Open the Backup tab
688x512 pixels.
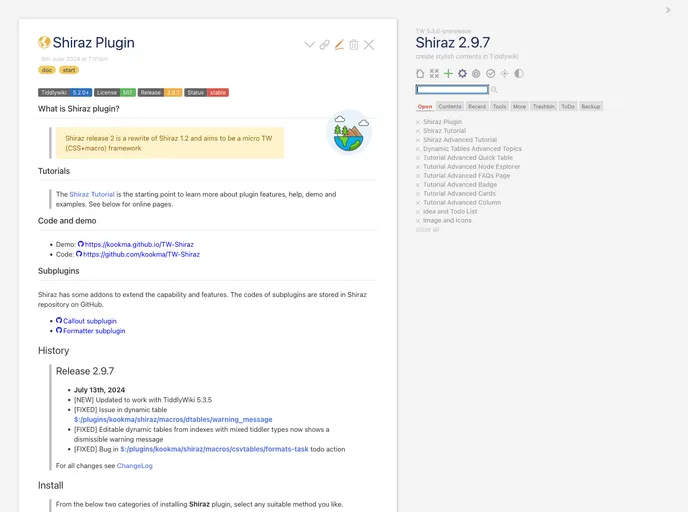click(x=591, y=107)
